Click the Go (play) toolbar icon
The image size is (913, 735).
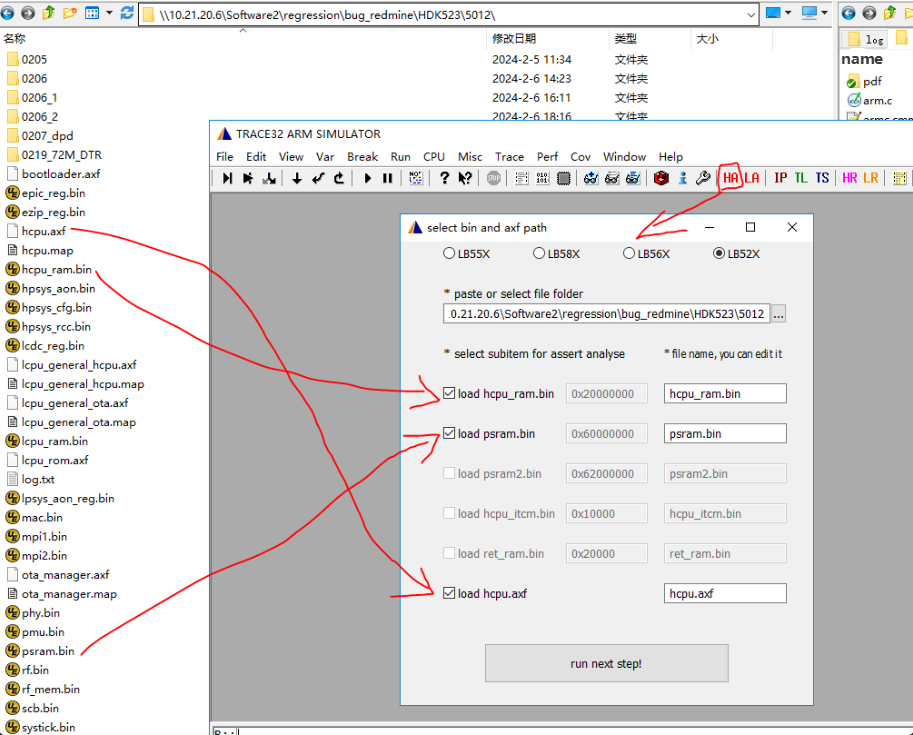tap(367, 178)
